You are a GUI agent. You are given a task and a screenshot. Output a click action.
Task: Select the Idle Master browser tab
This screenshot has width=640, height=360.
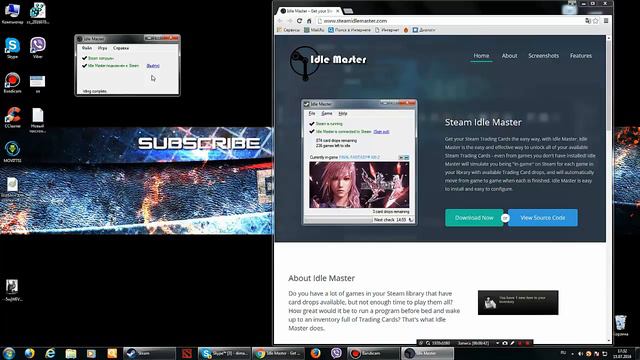tap(310, 11)
